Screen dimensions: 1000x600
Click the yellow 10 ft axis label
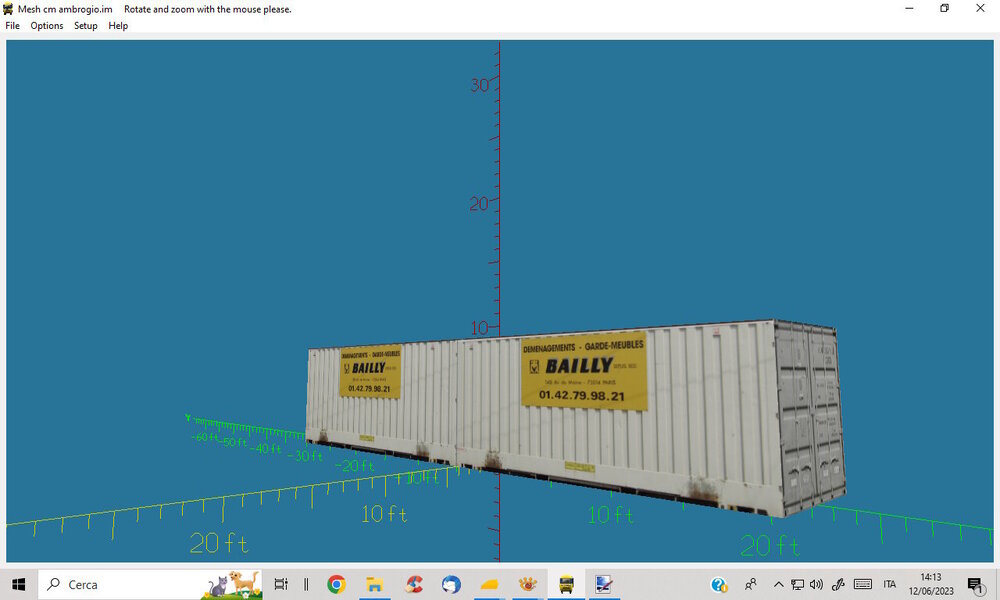[x=384, y=514]
